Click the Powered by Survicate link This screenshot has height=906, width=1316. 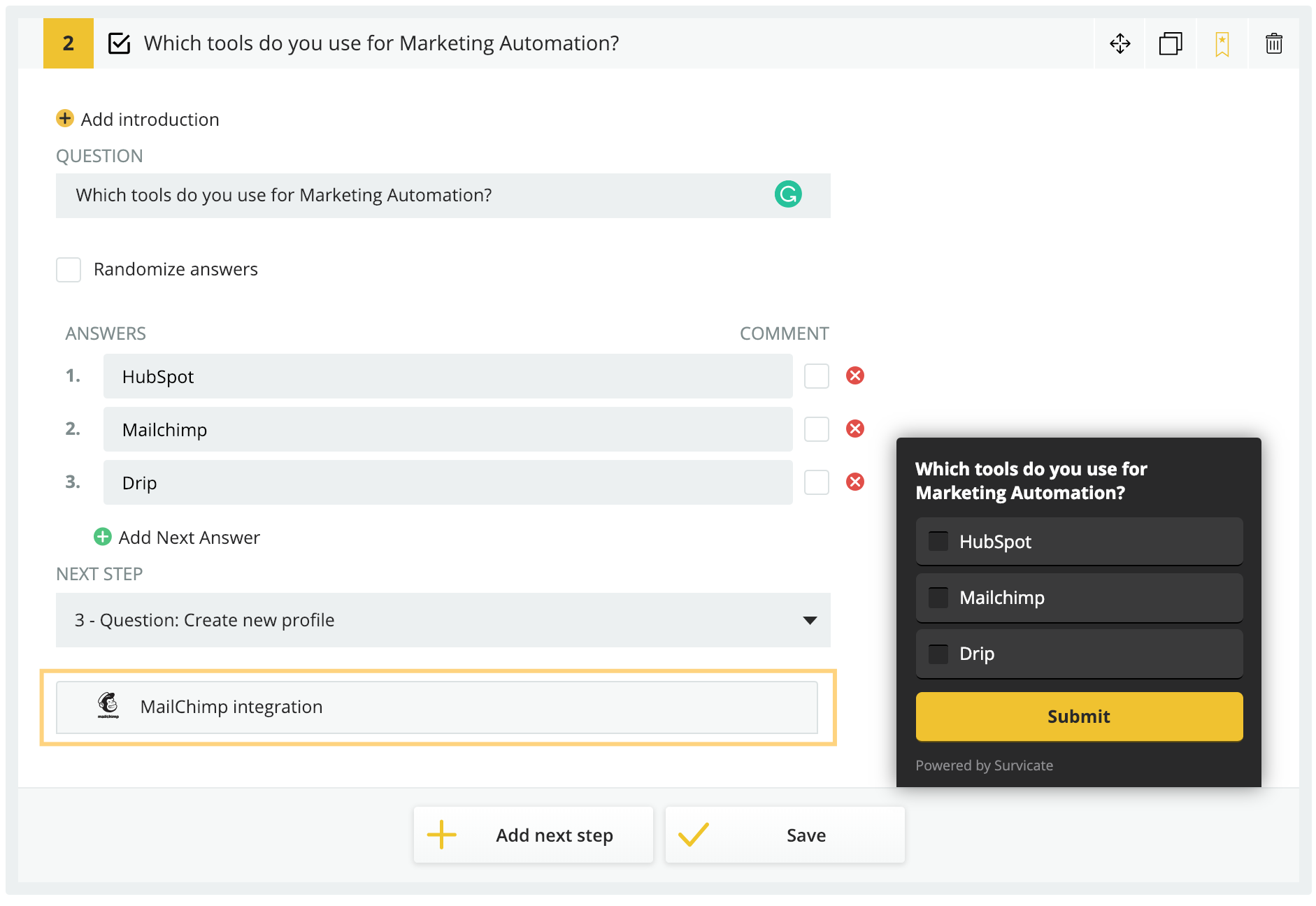click(984, 765)
